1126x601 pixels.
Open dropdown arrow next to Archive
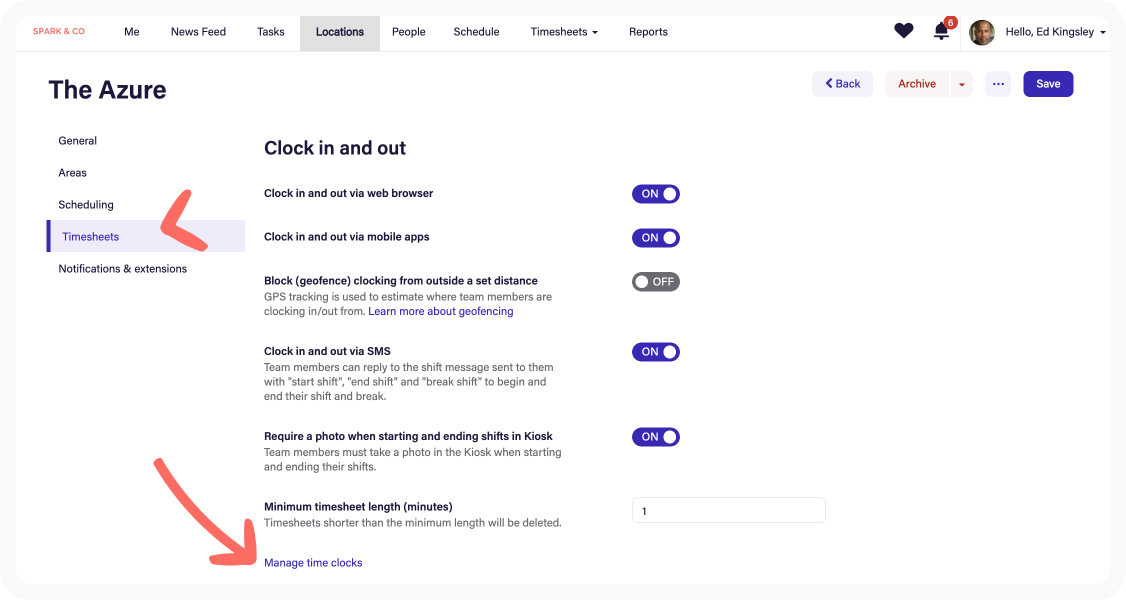point(961,84)
